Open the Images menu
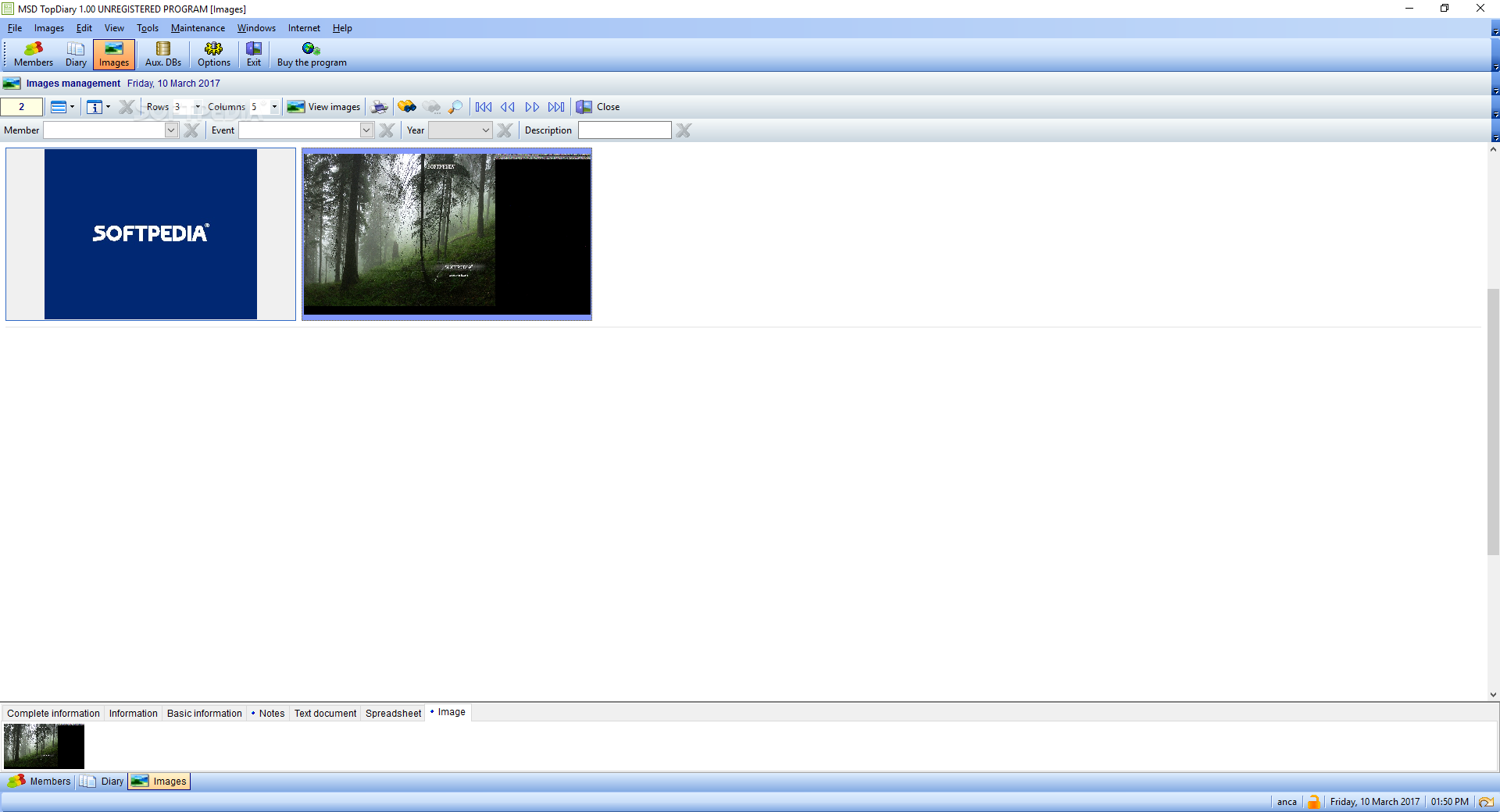Viewport: 1500px width, 812px height. click(49, 28)
